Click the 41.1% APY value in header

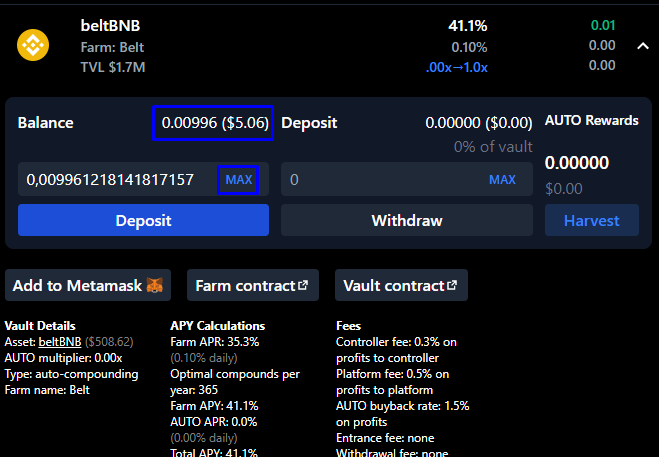pos(467,26)
